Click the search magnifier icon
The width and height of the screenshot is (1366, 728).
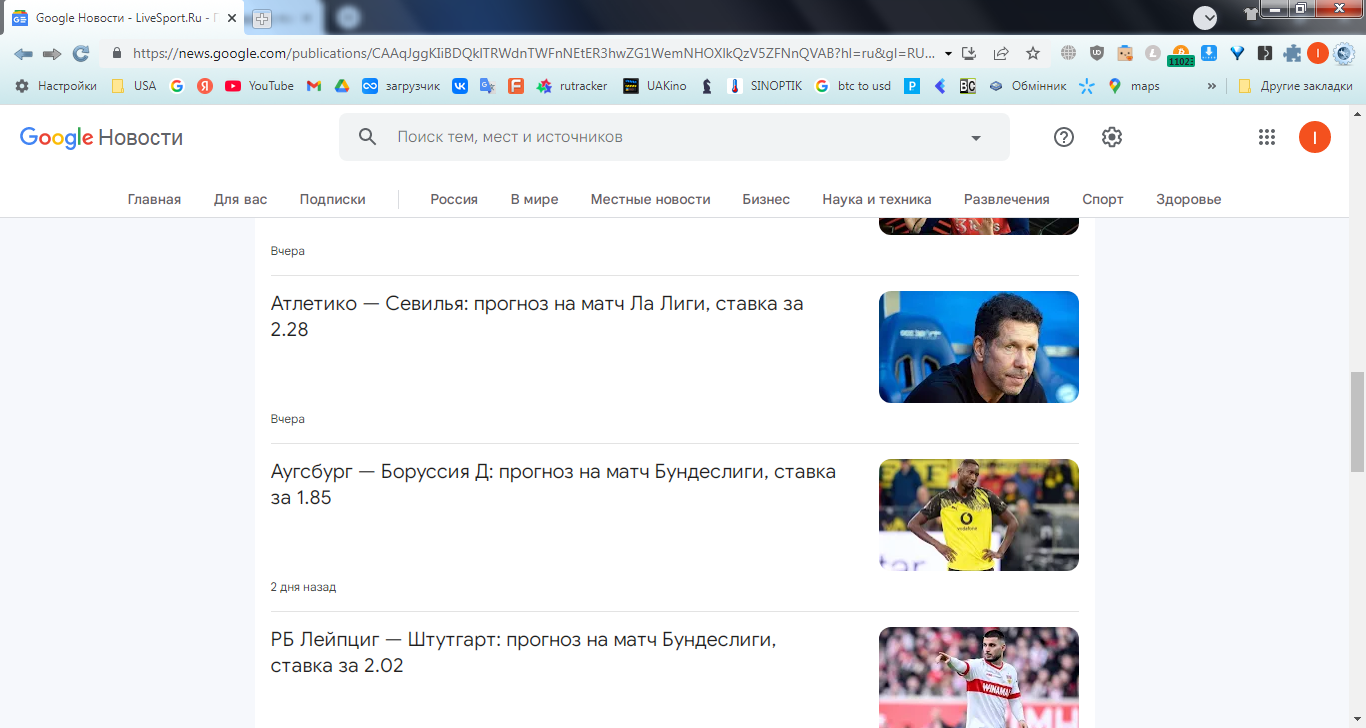[368, 137]
